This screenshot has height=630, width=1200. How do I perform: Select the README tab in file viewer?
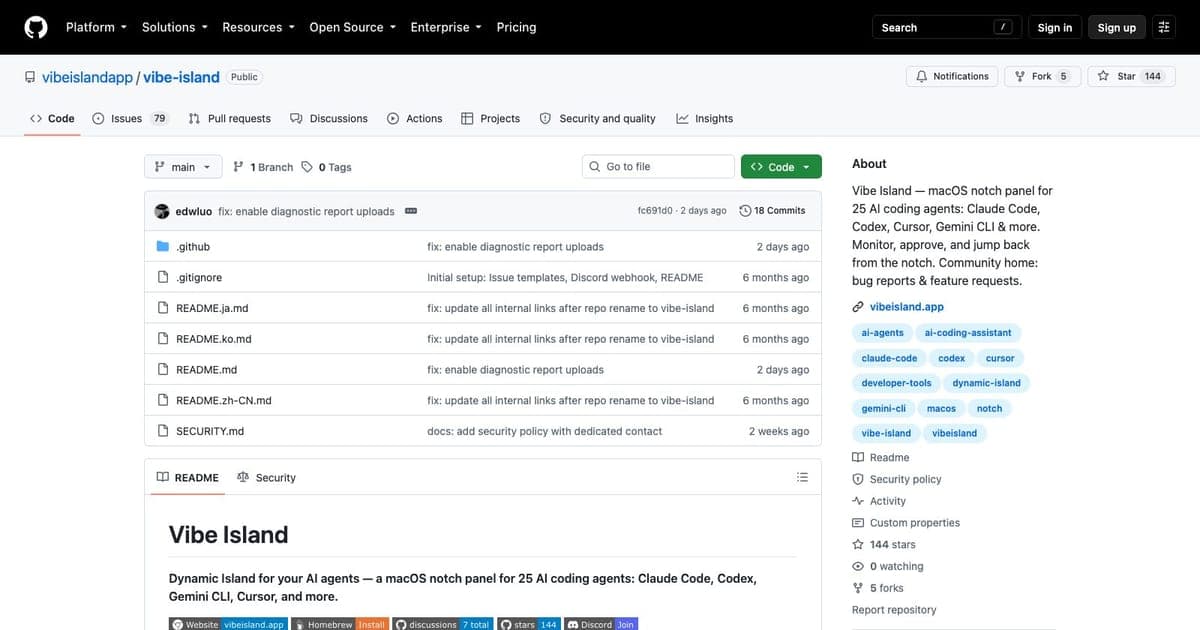point(187,477)
